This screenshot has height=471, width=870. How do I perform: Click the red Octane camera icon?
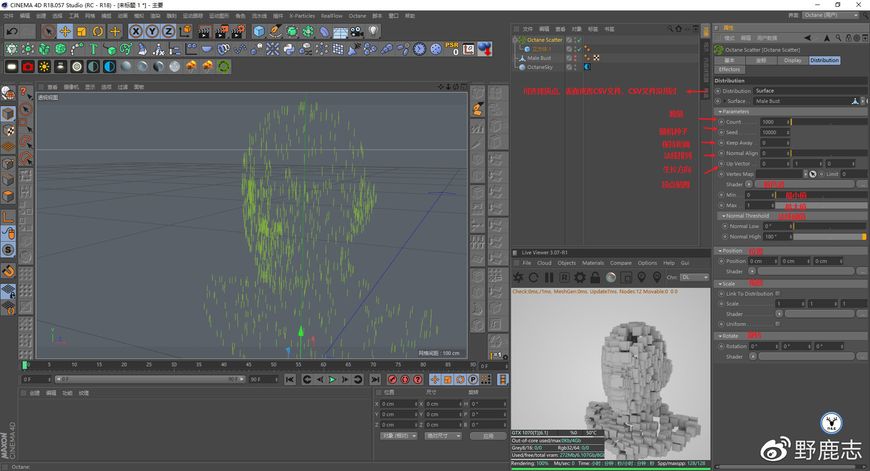(28, 67)
